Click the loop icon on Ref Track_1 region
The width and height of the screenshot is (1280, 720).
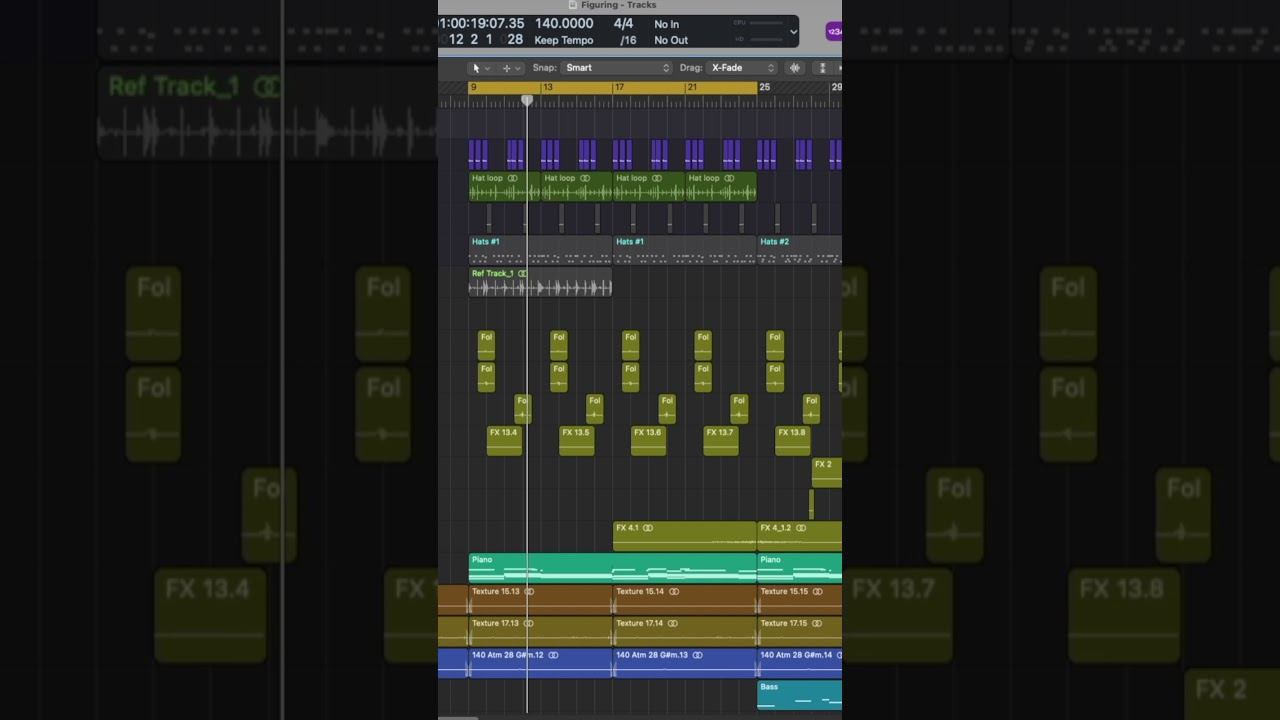523,273
